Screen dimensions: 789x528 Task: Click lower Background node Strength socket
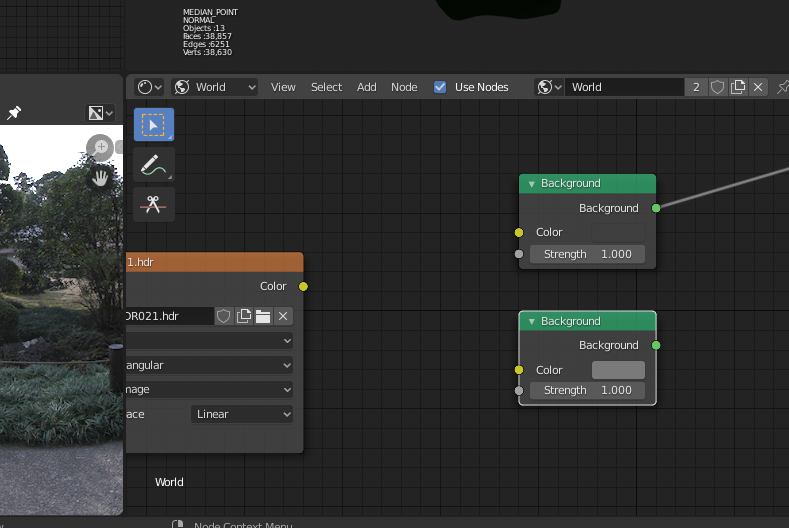coord(519,390)
